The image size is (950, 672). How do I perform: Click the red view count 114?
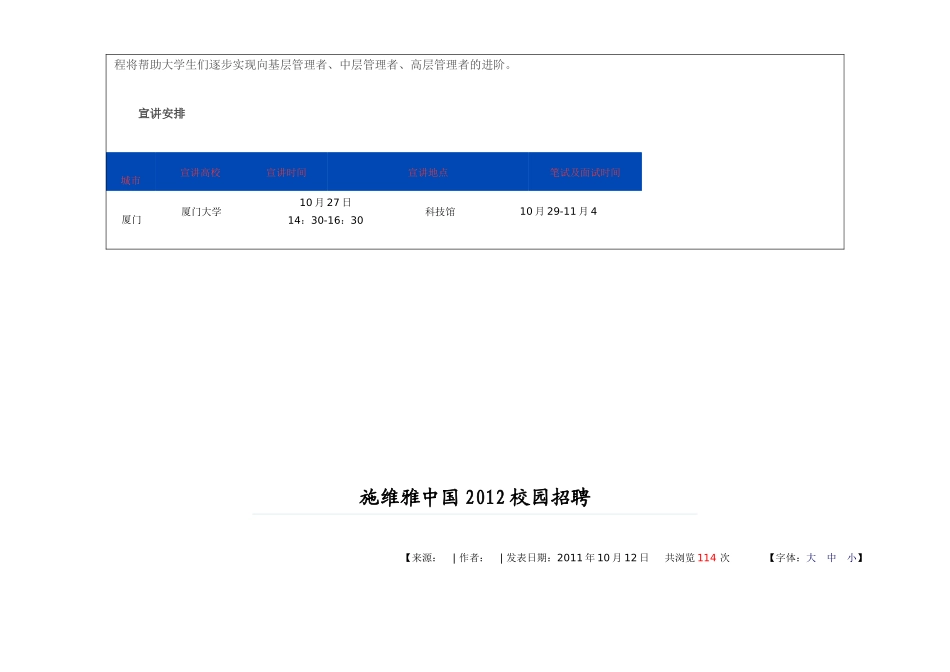click(x=706, y=557)
